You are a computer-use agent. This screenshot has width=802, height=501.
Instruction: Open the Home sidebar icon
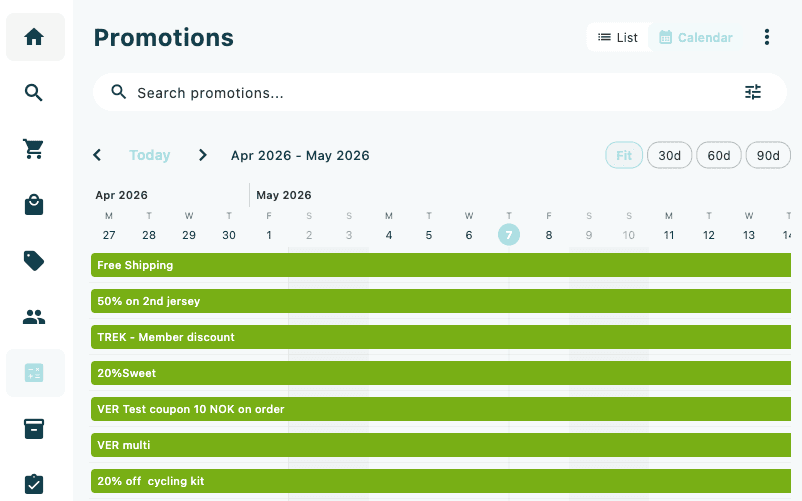pos(34,37)
